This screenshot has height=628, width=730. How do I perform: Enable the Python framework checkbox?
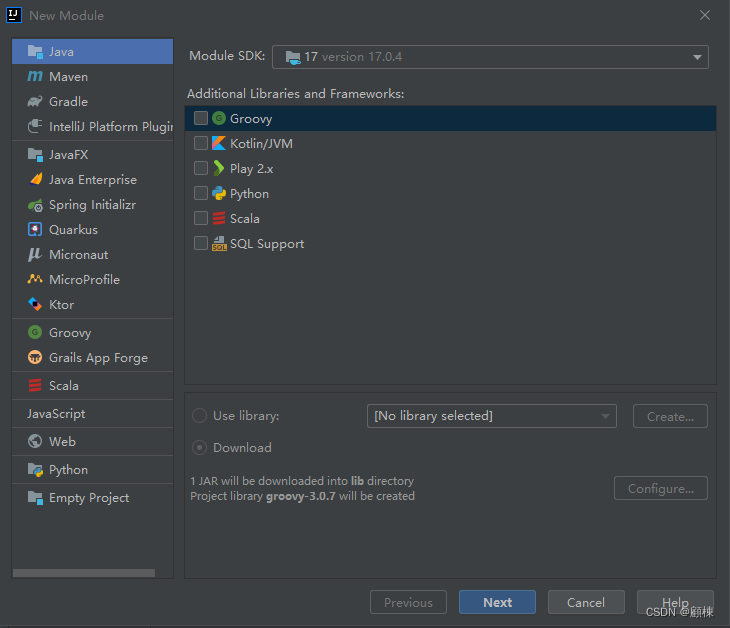coord(201,193)
